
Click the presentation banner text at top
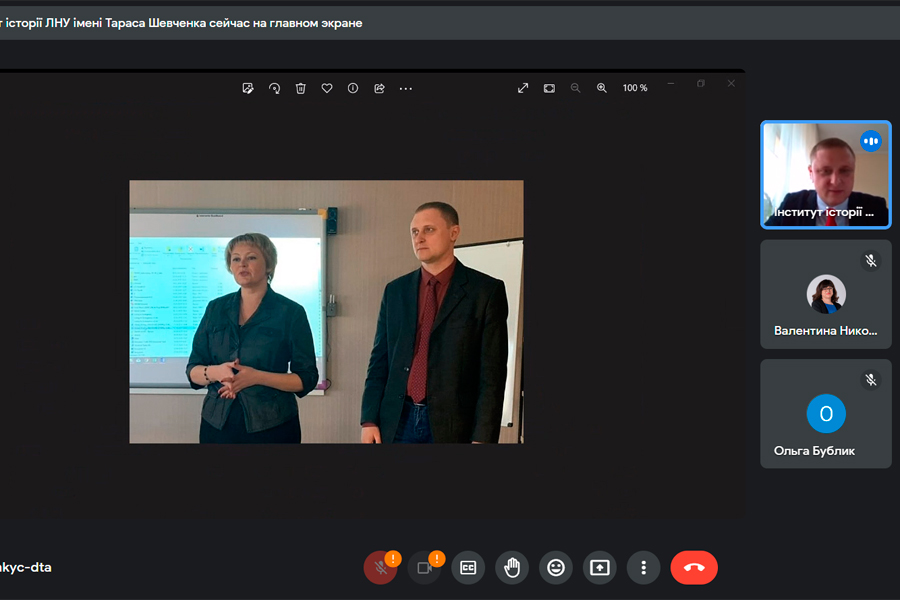coord(181,23)
